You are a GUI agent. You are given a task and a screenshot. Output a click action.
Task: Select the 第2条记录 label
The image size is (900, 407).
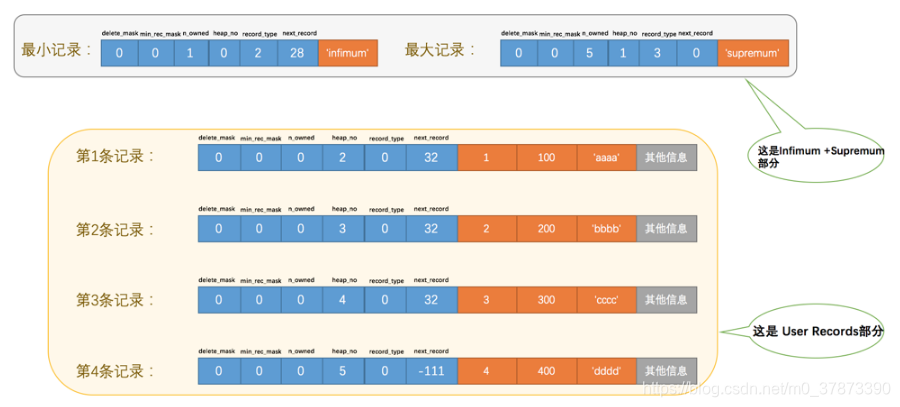(x=115, y=230)
